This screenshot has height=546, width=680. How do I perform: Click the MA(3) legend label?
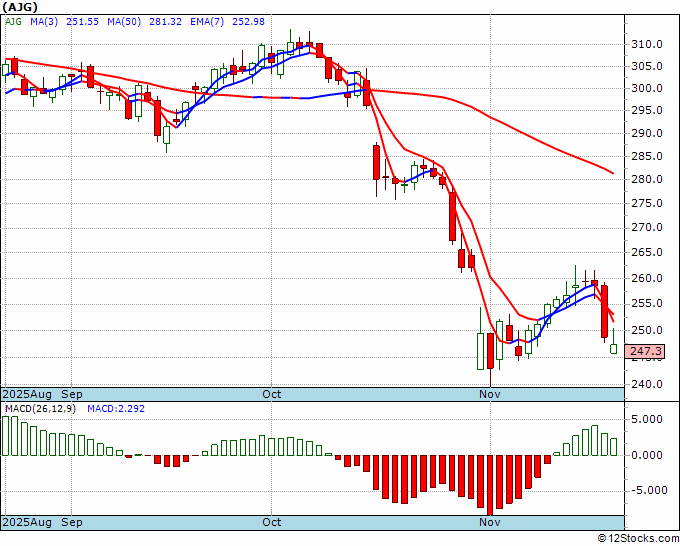pos(44,21)
